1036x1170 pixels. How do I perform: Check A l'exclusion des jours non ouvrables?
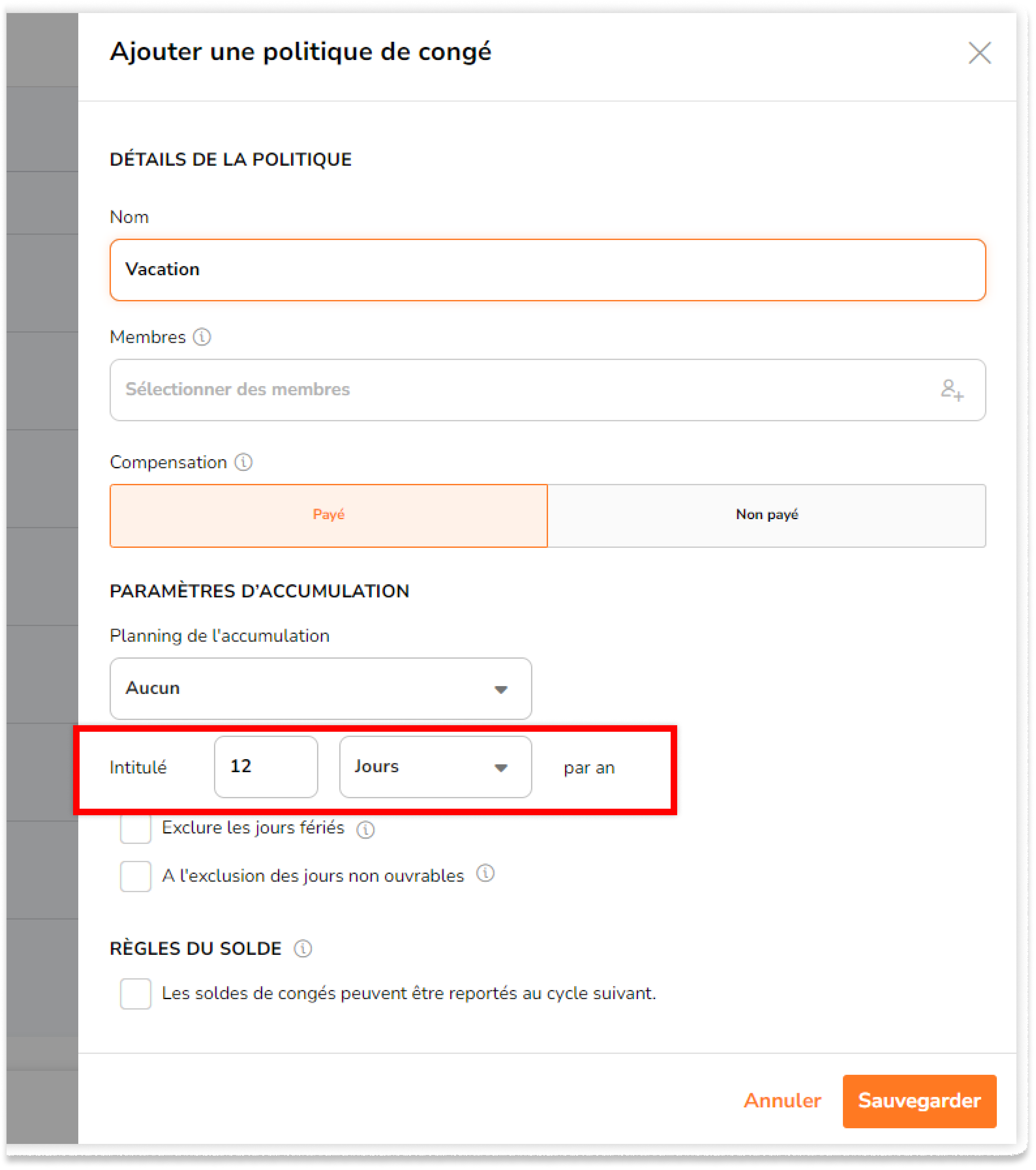(136, 876)
